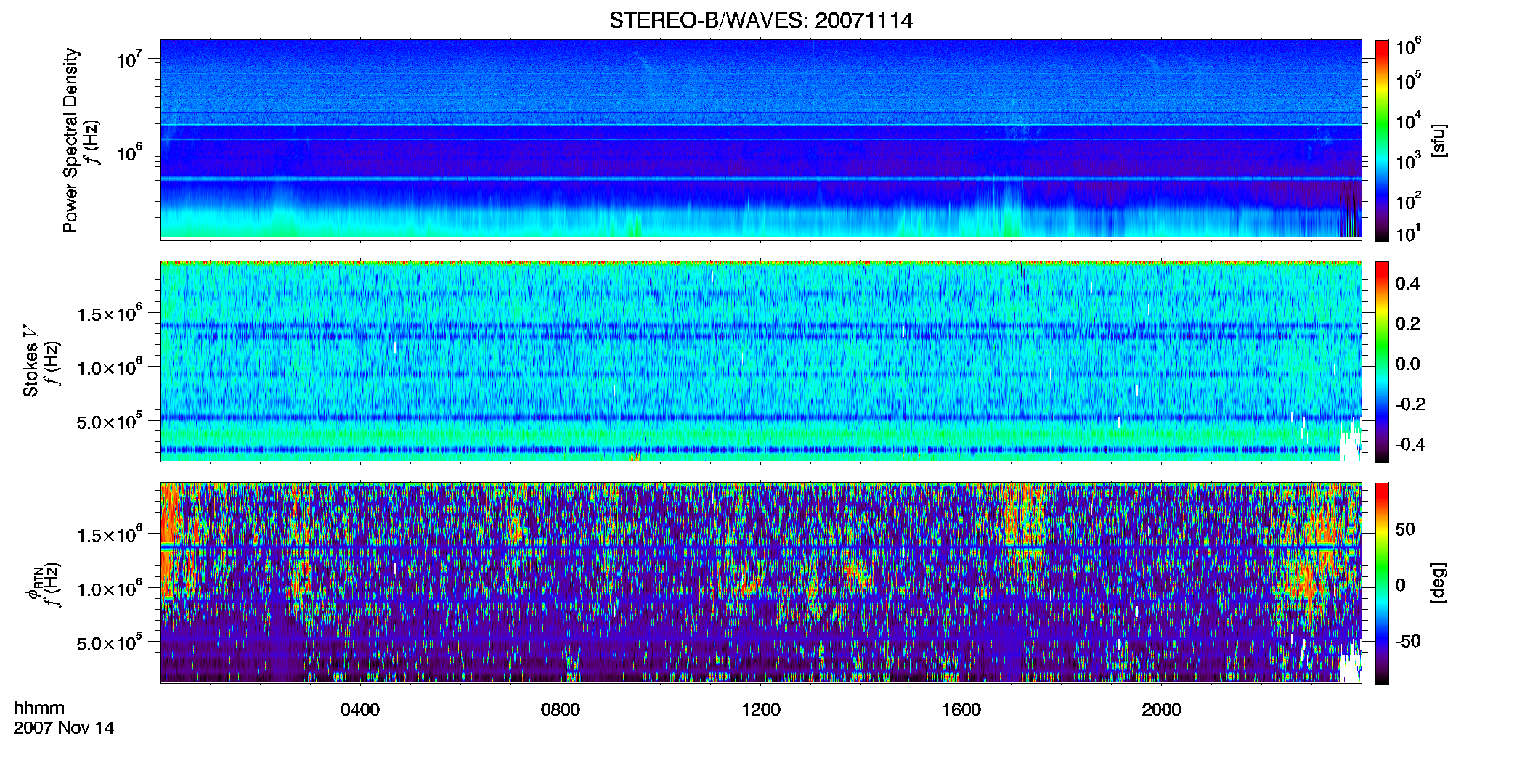Click the 10^6 frequency tick on top panel

tap(130, 152)
